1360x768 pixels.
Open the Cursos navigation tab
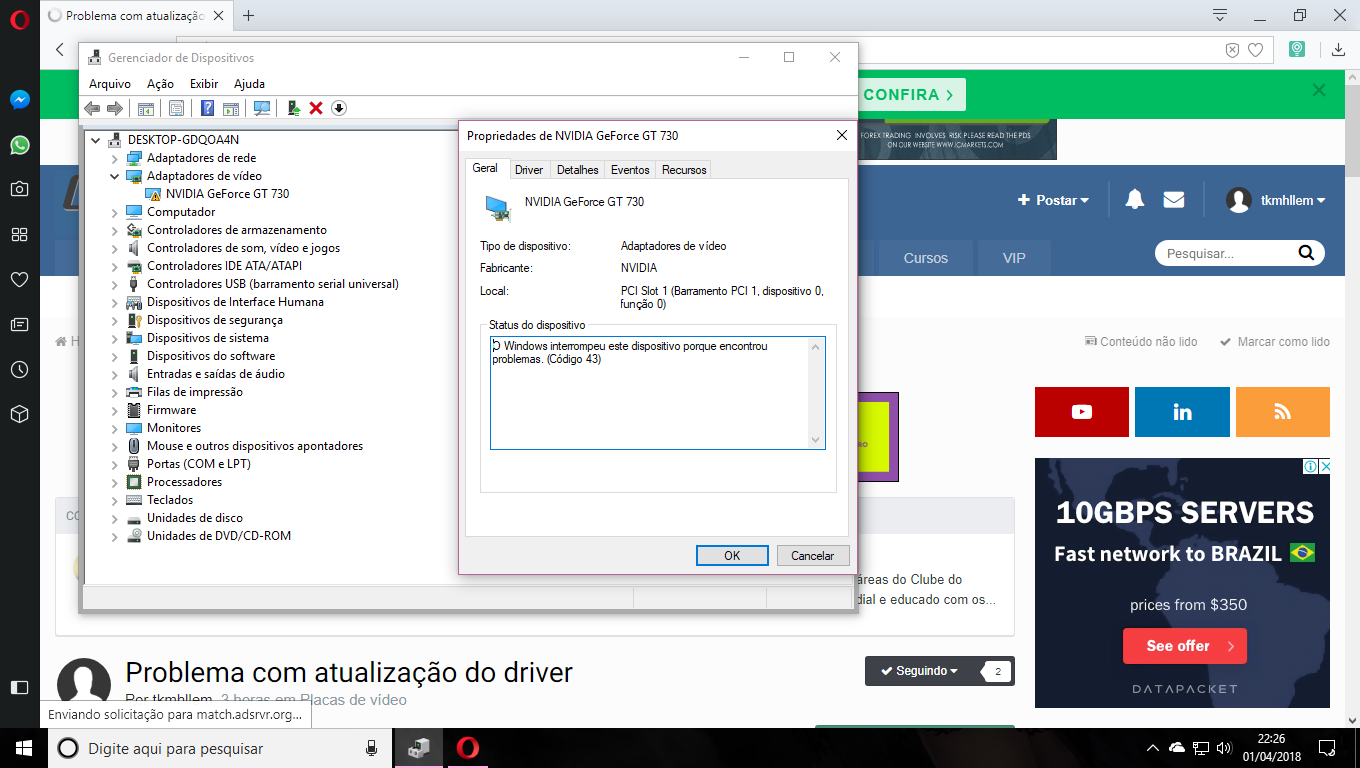coord(925,258)
